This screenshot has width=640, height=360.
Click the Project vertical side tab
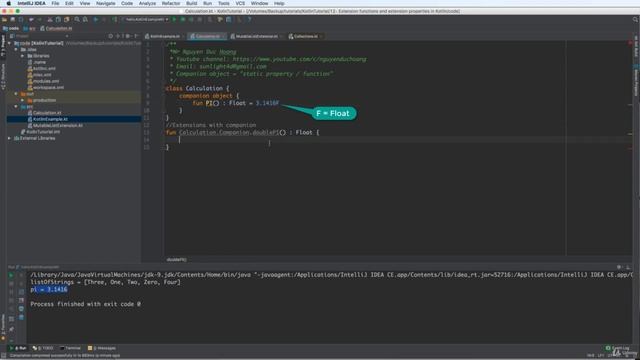(x=3, y=46)
